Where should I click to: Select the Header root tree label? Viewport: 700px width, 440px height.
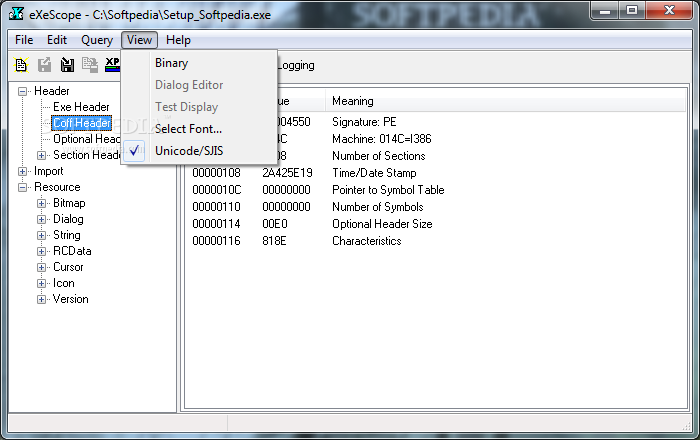point(52,91)
